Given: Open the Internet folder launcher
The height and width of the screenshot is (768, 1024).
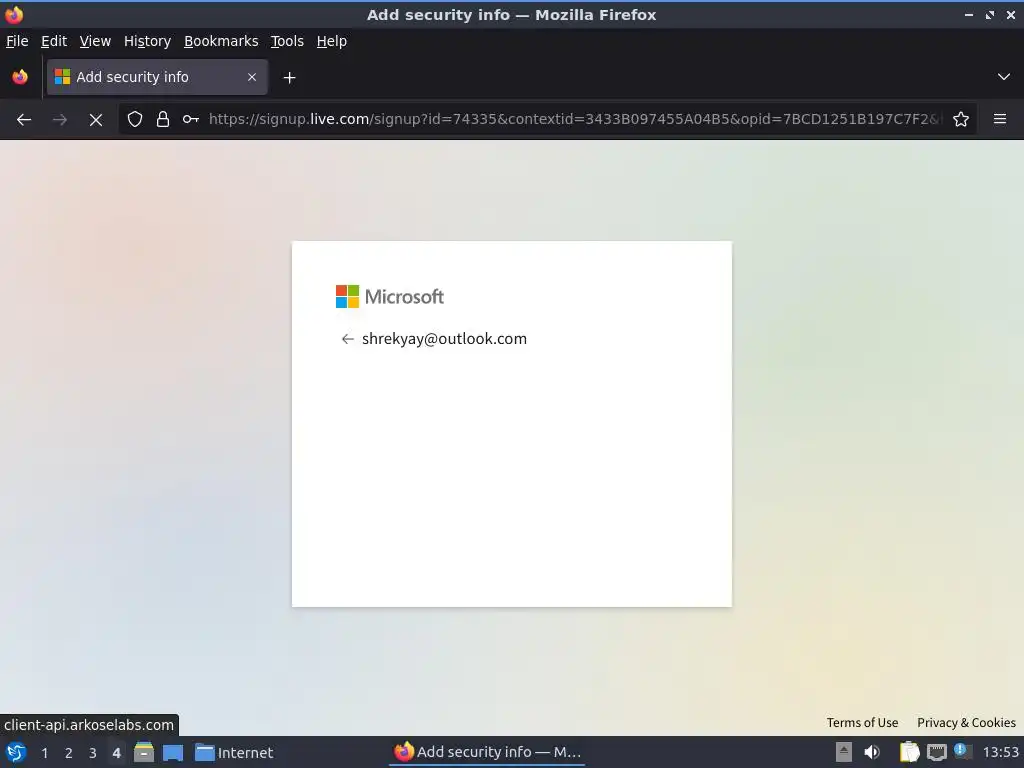Looking at the screenshot, I should [234, 752].
